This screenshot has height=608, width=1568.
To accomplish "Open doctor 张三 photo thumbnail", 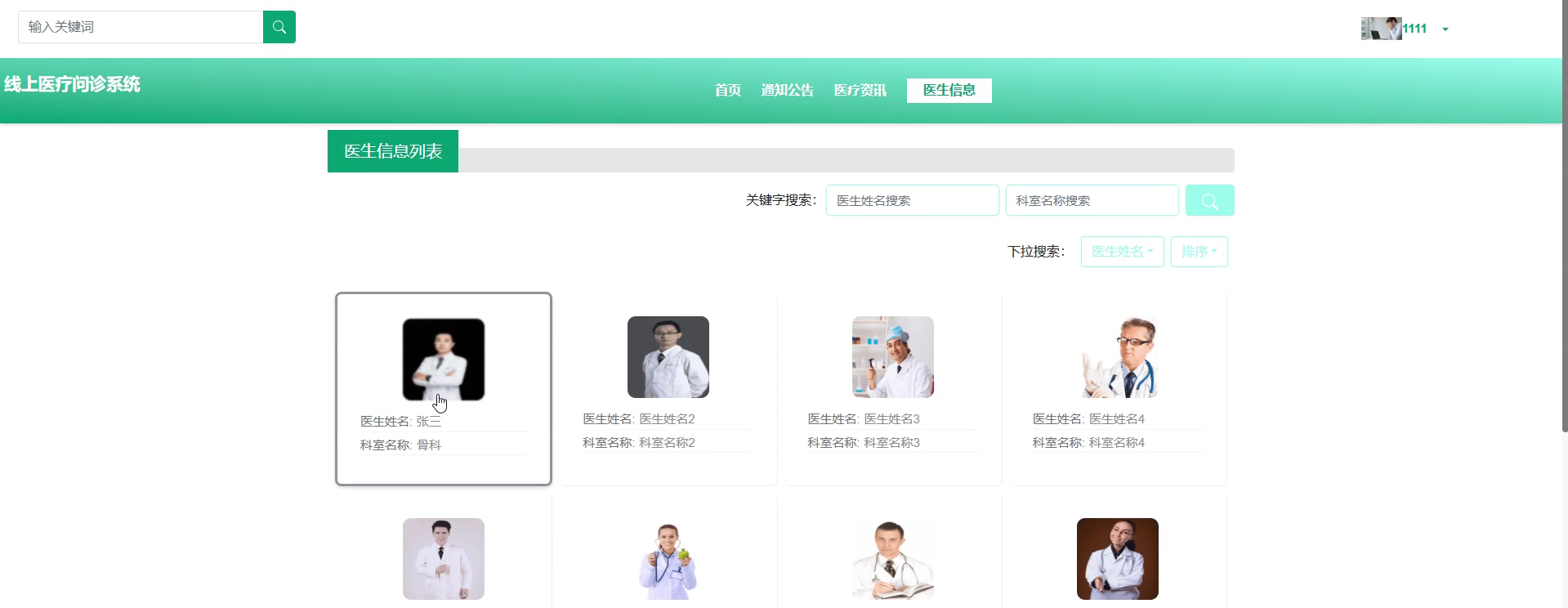I will pyautogui.click(x=444, y=360).
